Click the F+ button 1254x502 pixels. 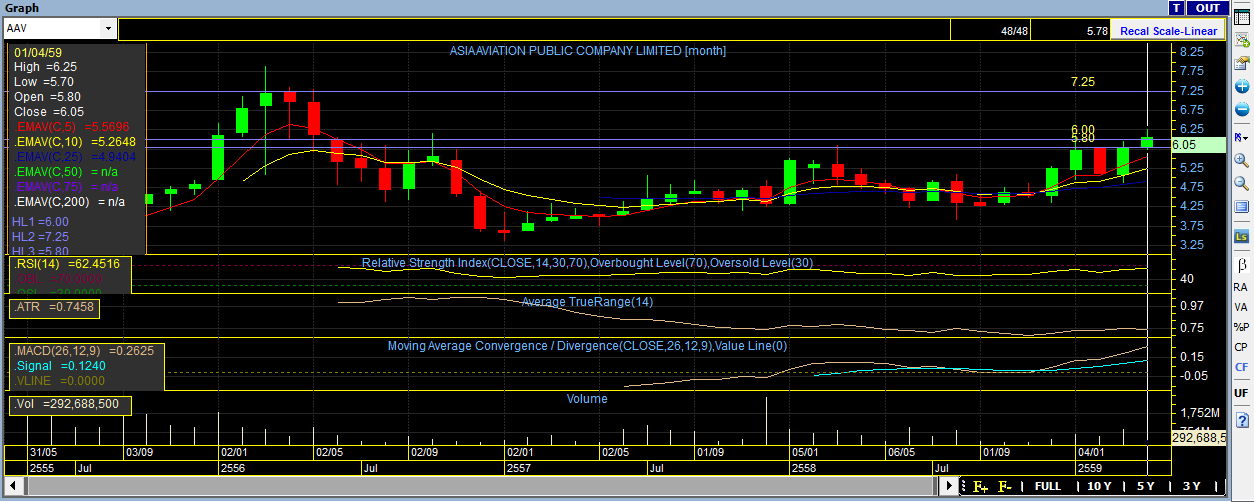click(980, 486)
